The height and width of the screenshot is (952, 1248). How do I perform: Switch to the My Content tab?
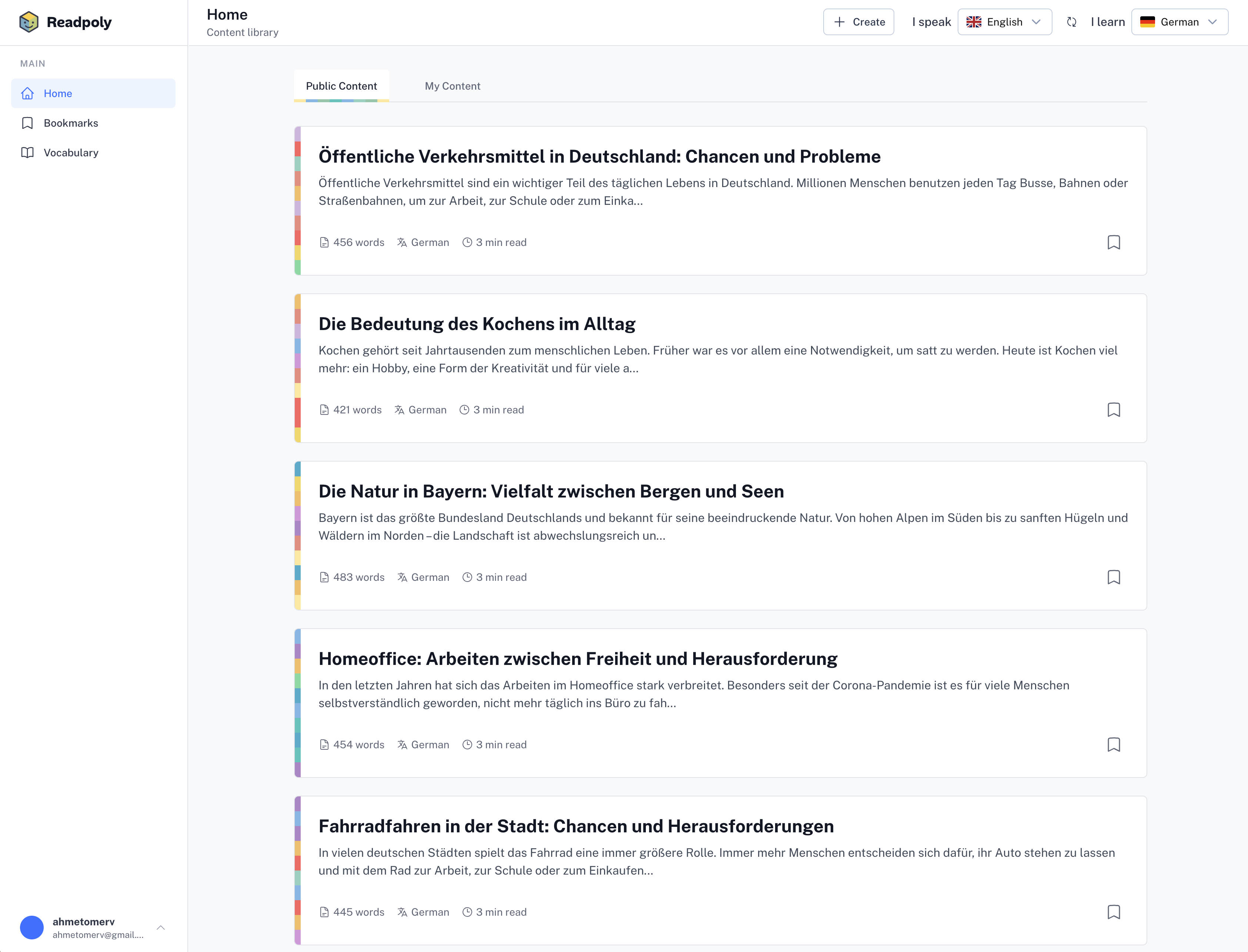(452, 86)
